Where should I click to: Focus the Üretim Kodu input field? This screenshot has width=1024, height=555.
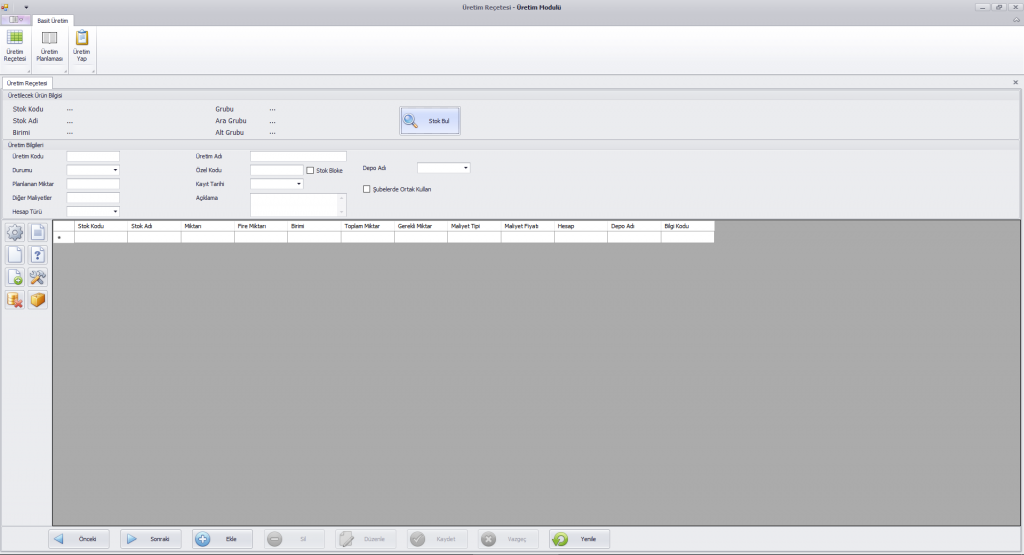point(93,157)
